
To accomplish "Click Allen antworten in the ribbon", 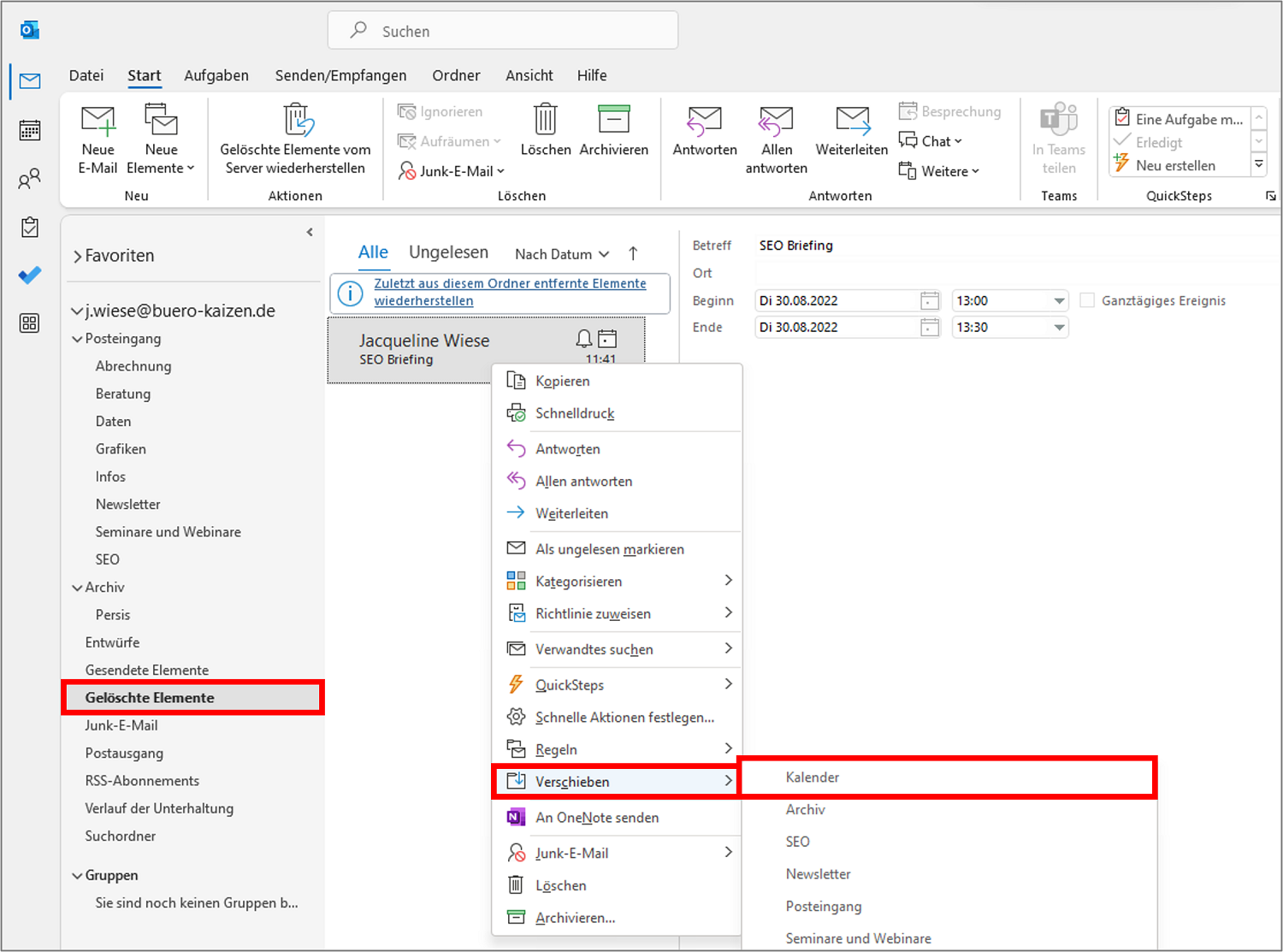I will point(777,140).
